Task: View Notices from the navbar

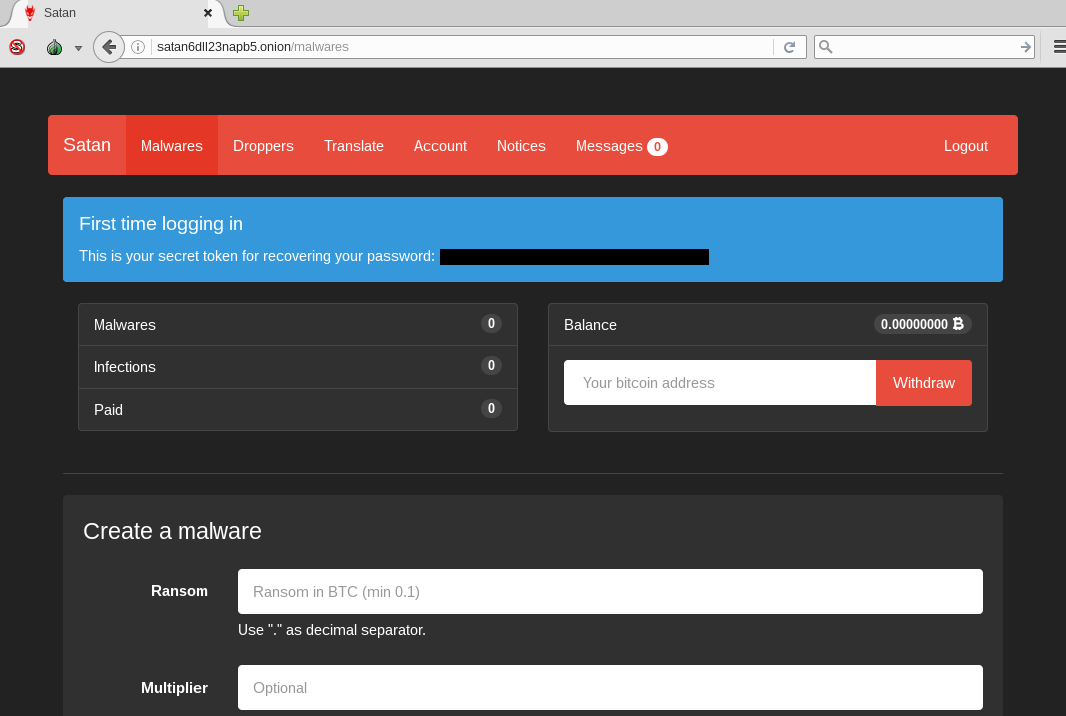Action: [521, 146]
